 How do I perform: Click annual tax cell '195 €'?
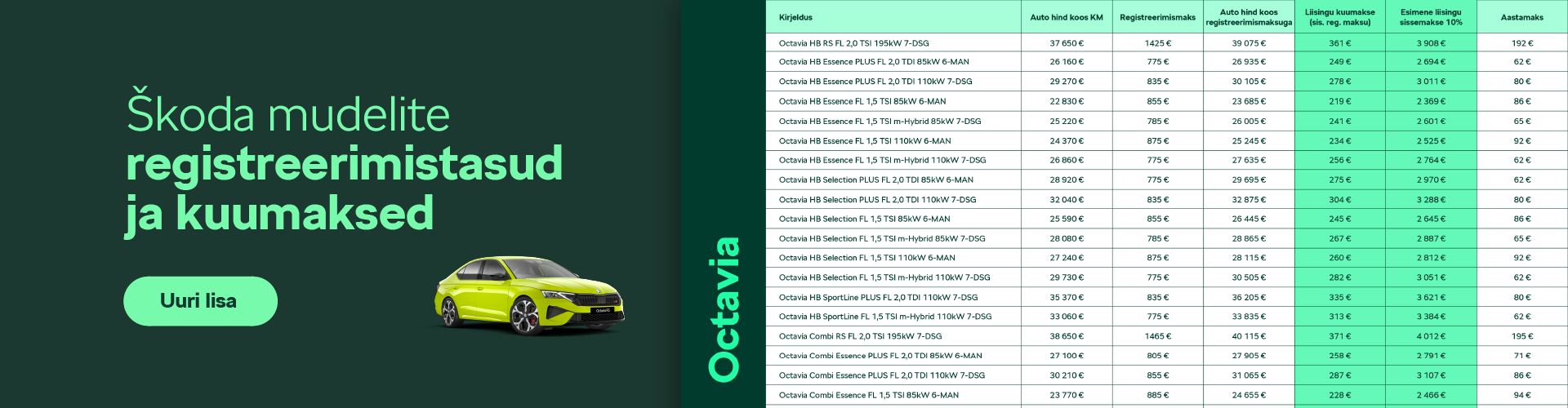tap(1522, 336)
